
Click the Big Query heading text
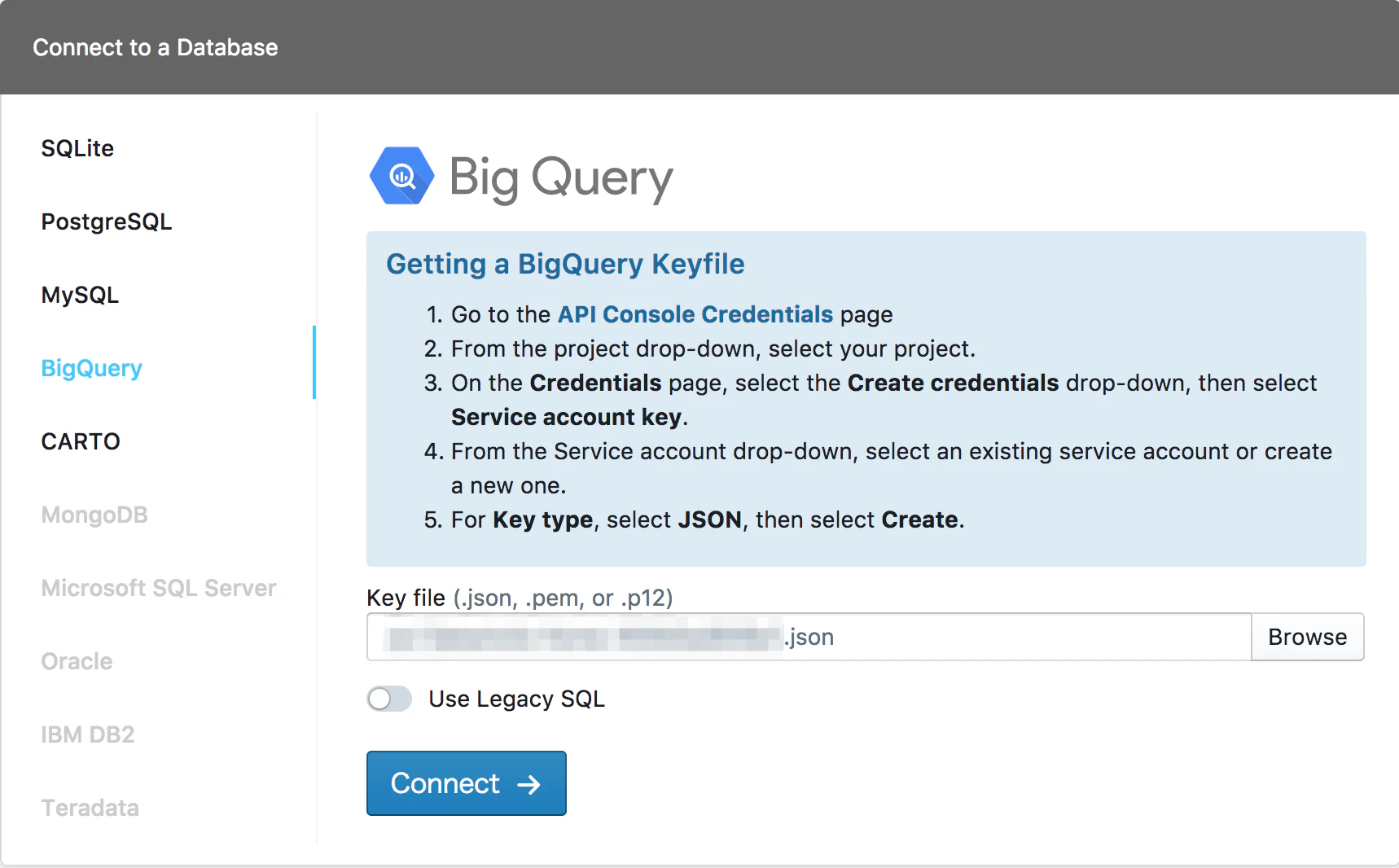click(562, 178)
